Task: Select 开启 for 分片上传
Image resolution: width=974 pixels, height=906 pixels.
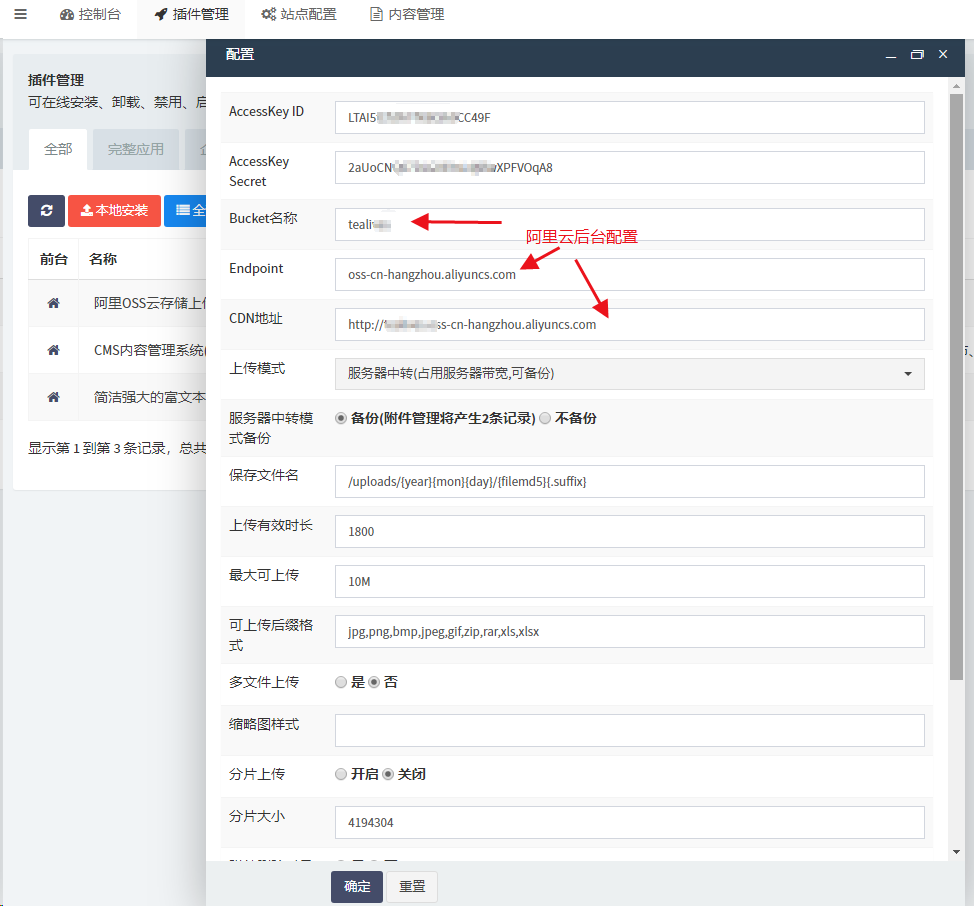Action: [x=340, y=774]
